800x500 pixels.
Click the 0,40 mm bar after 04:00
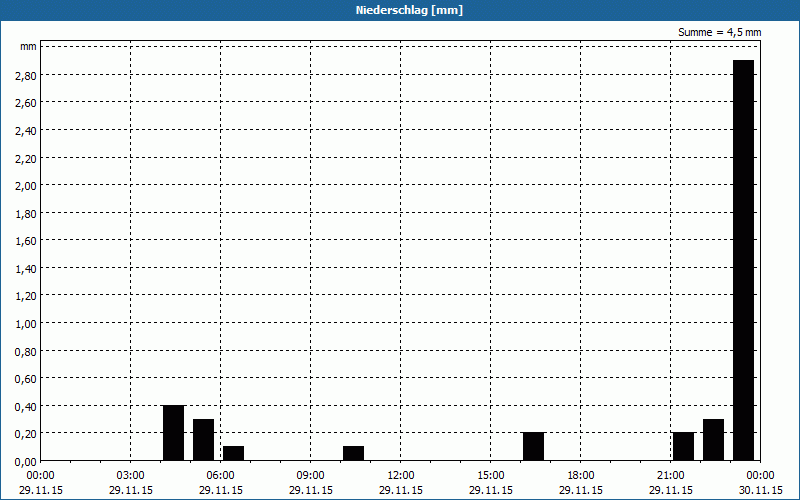coord(173,433)
